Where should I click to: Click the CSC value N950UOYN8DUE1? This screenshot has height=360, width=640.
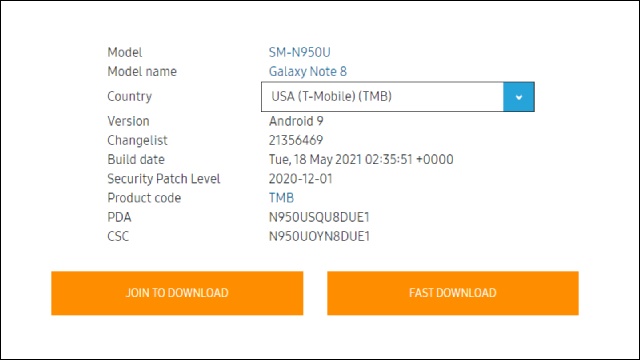coord(319,236)
